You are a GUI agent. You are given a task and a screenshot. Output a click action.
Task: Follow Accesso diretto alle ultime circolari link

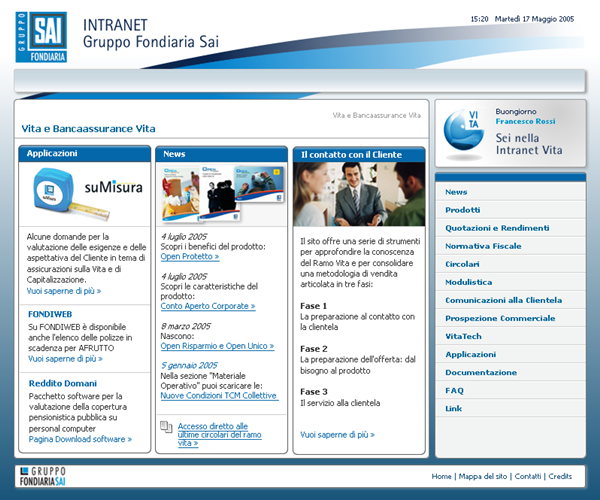coord(219,435)
